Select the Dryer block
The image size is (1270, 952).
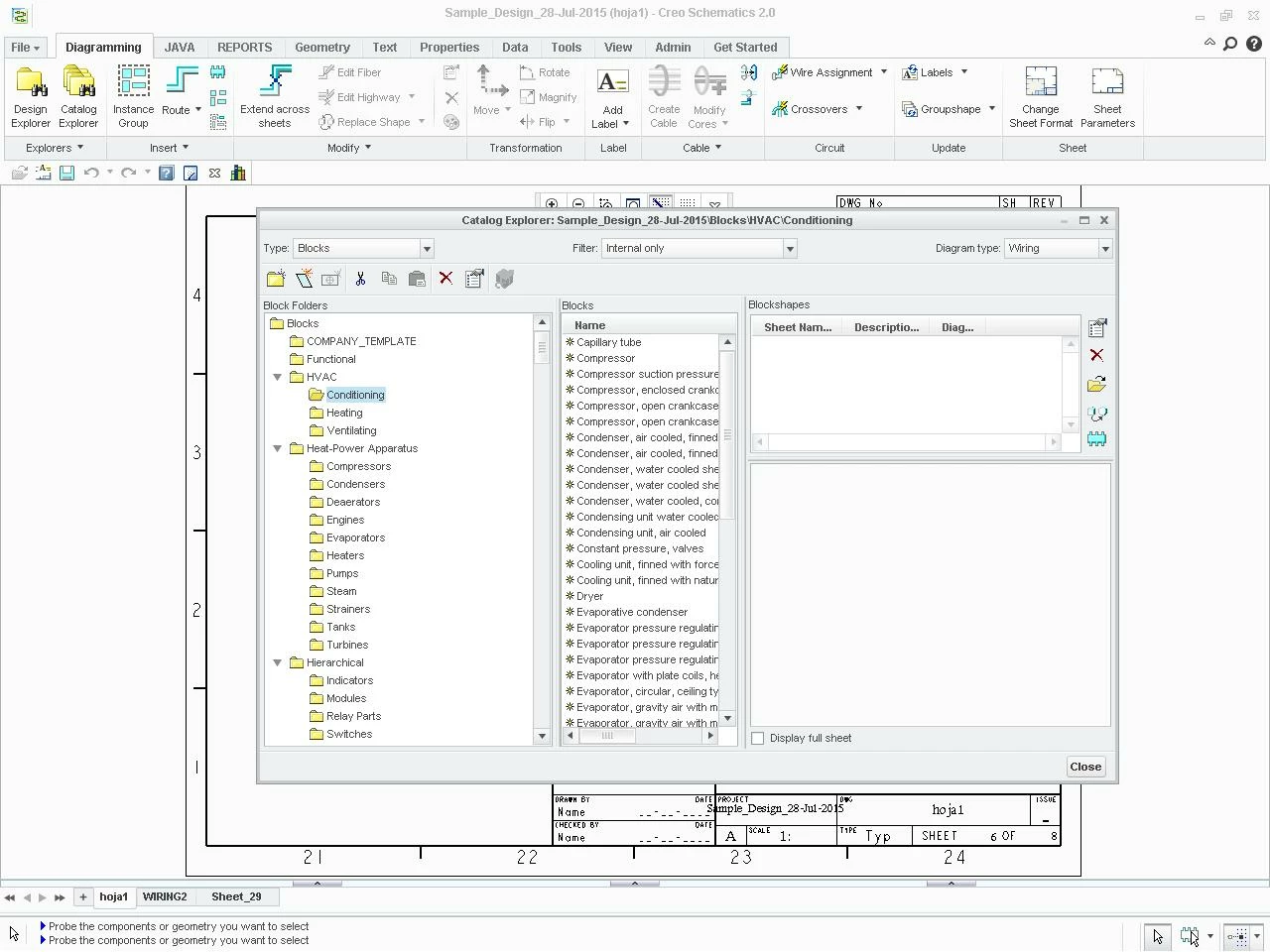[589, 596]
